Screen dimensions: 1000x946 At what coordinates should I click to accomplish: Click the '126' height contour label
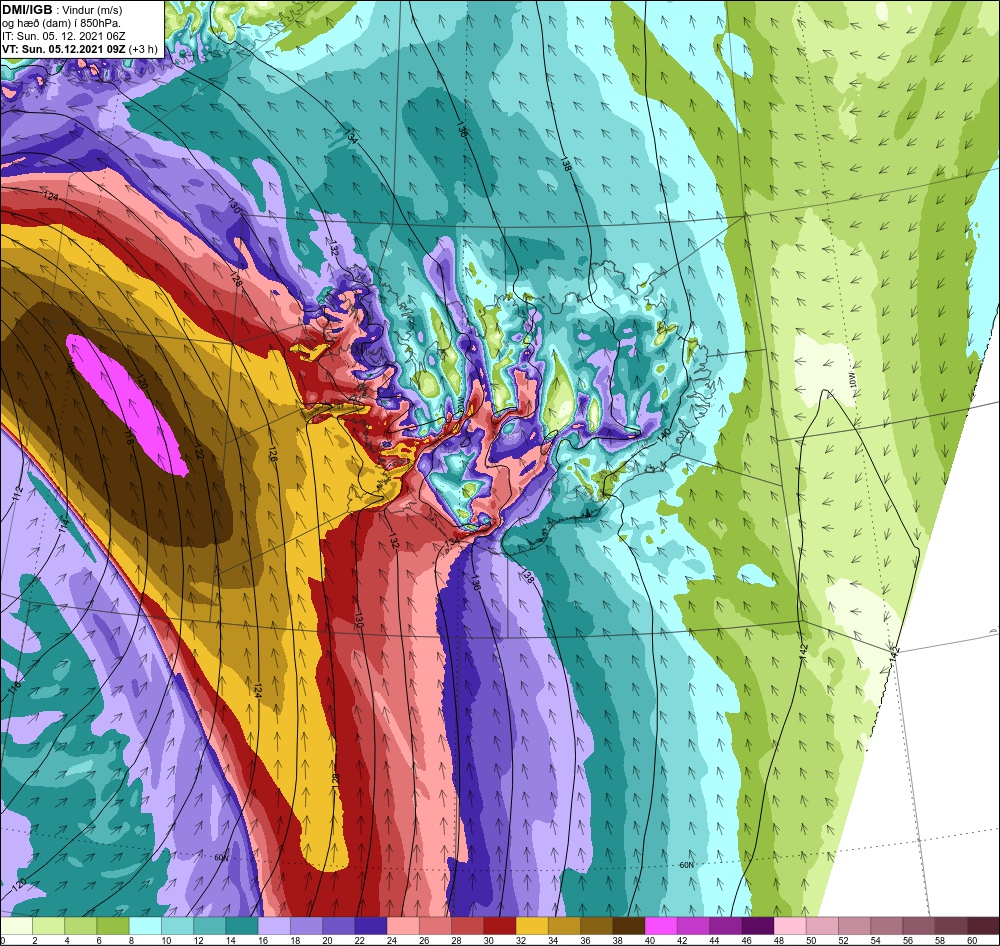(273, 454)
